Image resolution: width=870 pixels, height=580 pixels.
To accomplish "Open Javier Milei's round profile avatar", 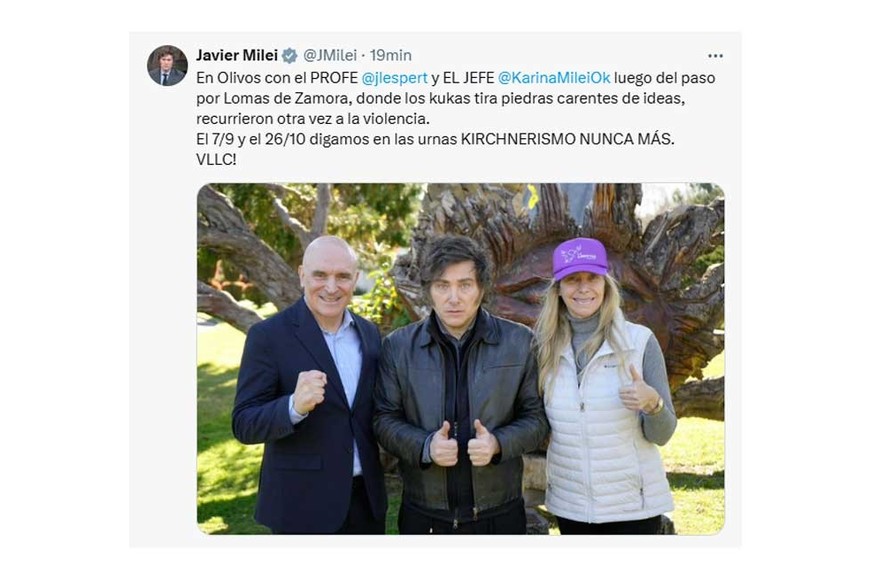I will 167,65.
